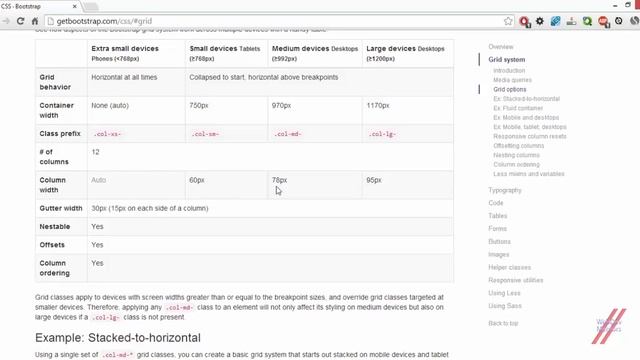Bookmark this page with the star icon

(508, 21)
